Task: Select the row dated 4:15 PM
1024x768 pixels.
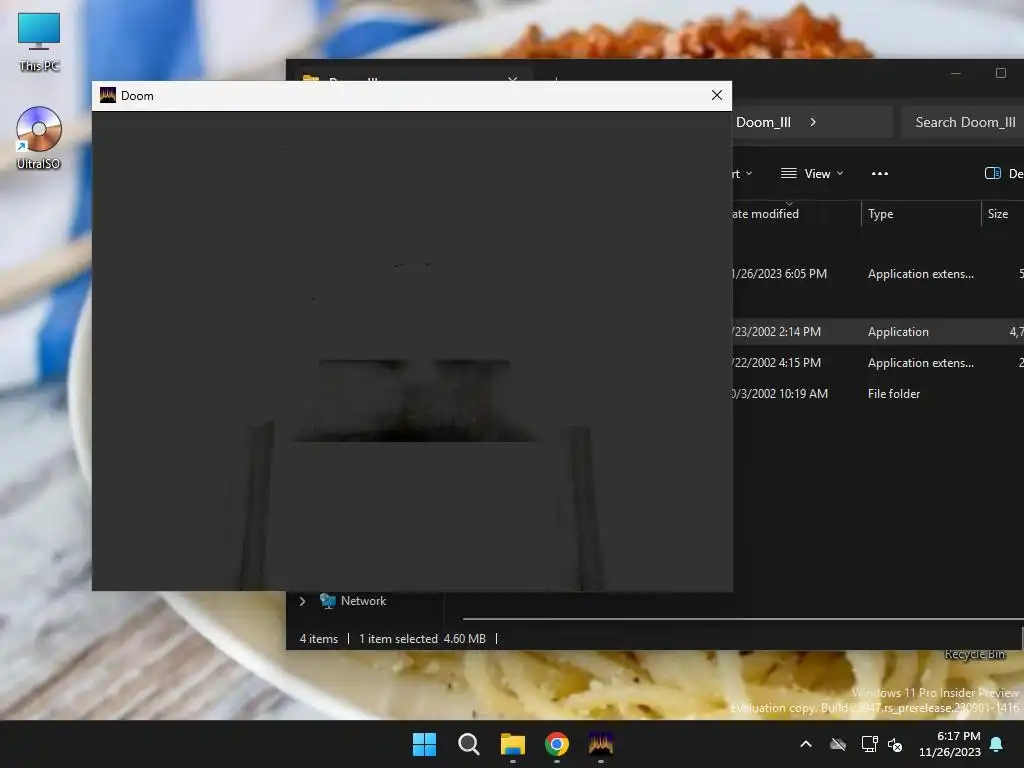Action: coord(878,362)
